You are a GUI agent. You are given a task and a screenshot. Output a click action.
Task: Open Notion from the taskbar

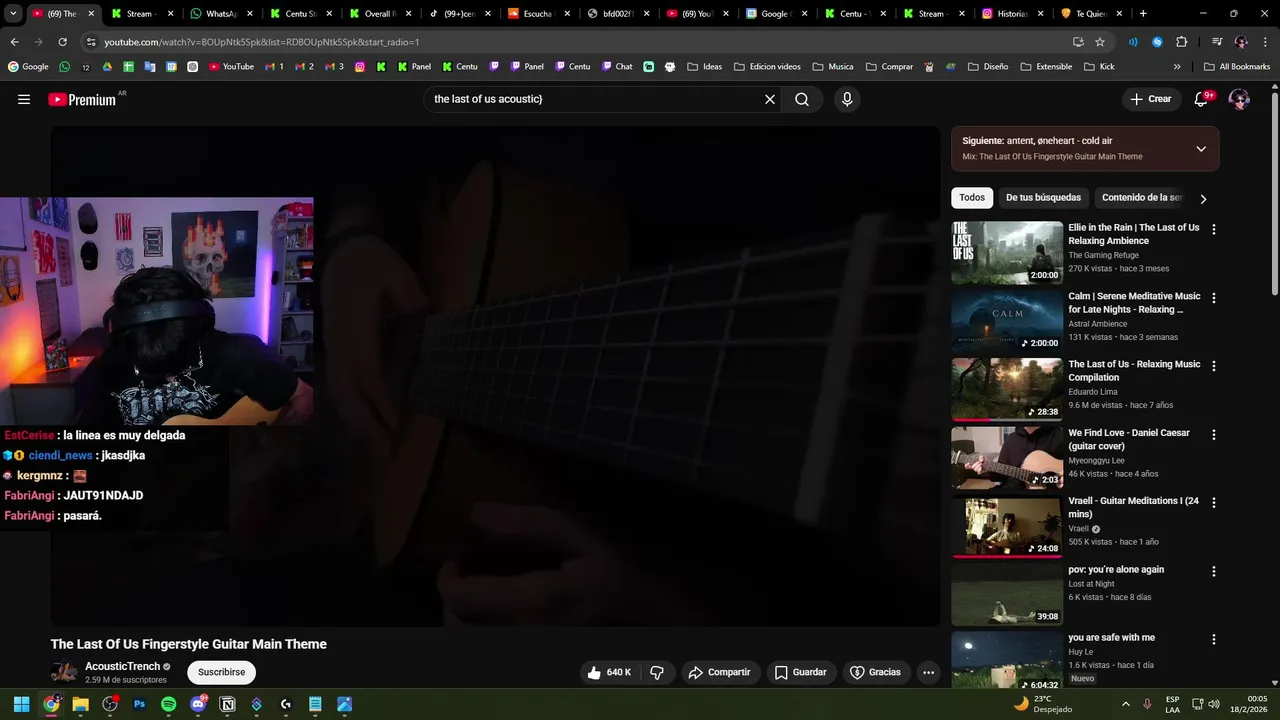(227, 704)
